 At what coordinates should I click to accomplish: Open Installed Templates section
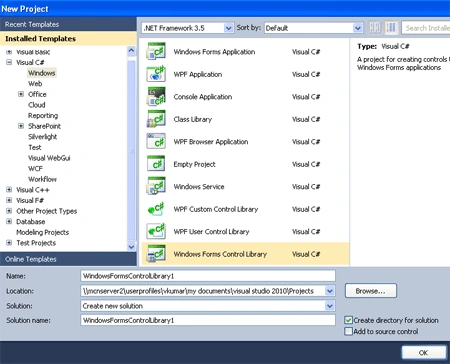pos(68,39)
